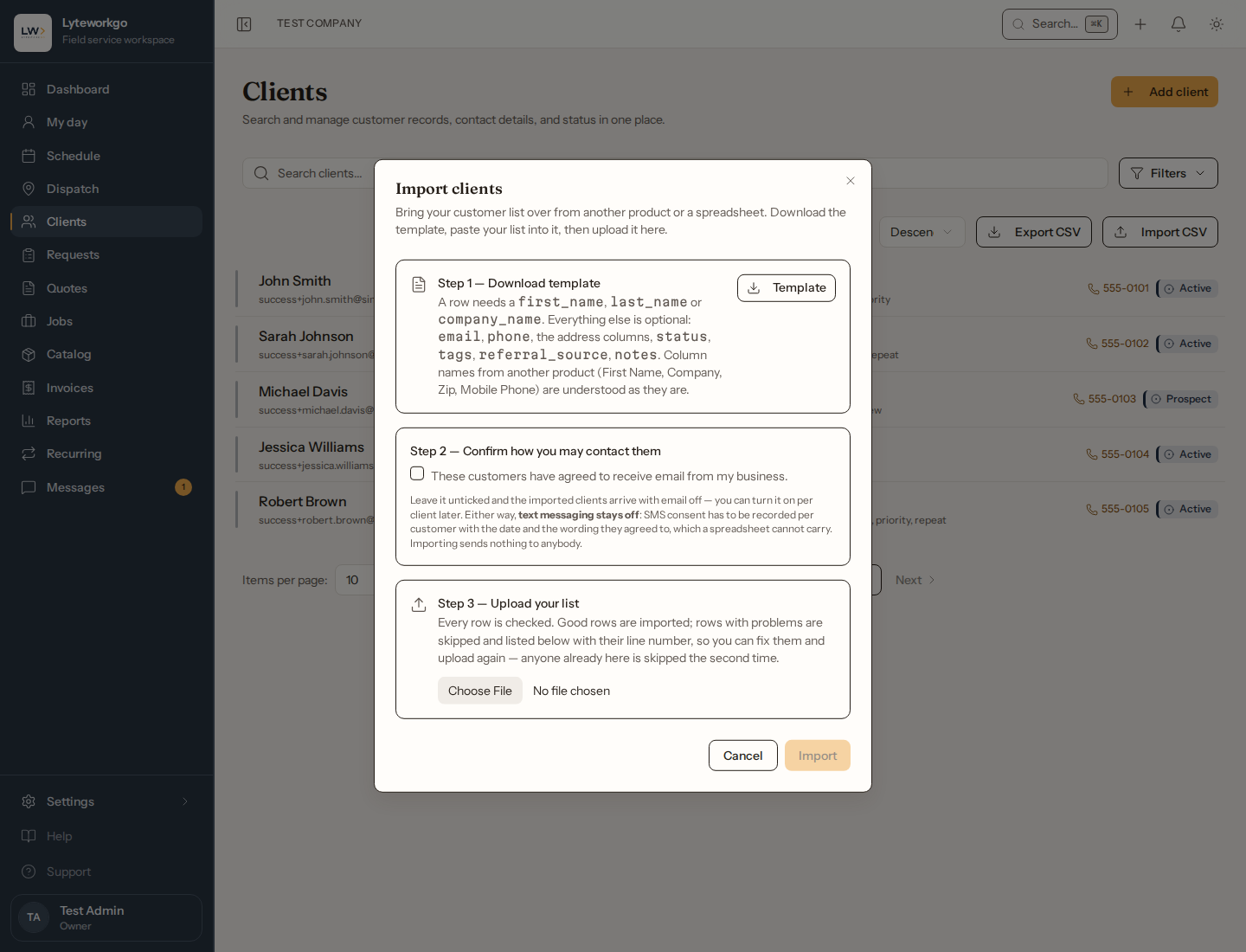1246x952 pixels.
Task: Click the Dashboard grid icon
Action: (29, 89)
